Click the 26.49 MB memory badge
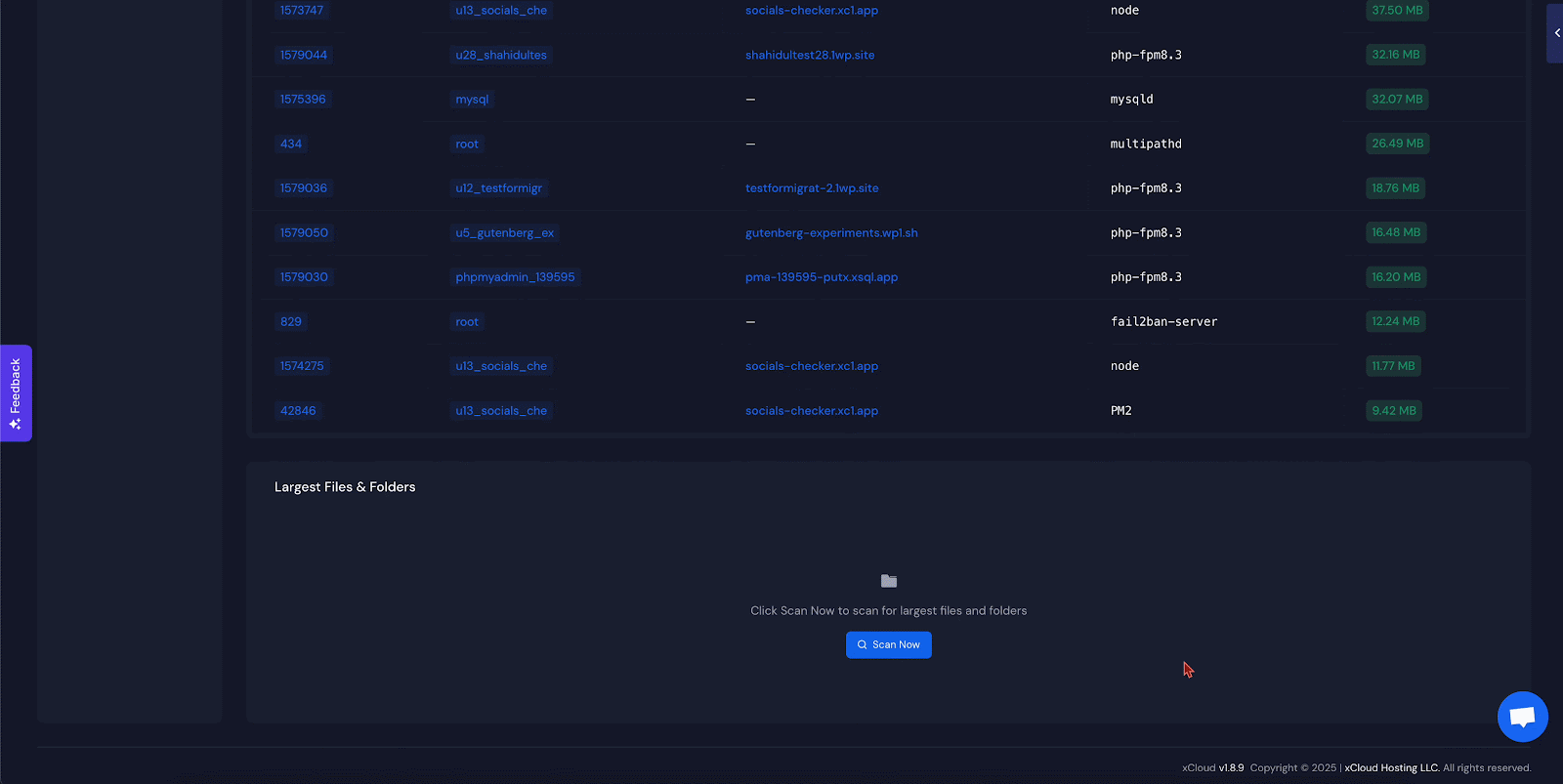This screenshot has width=1563, height=784. tap(1397, 144)
